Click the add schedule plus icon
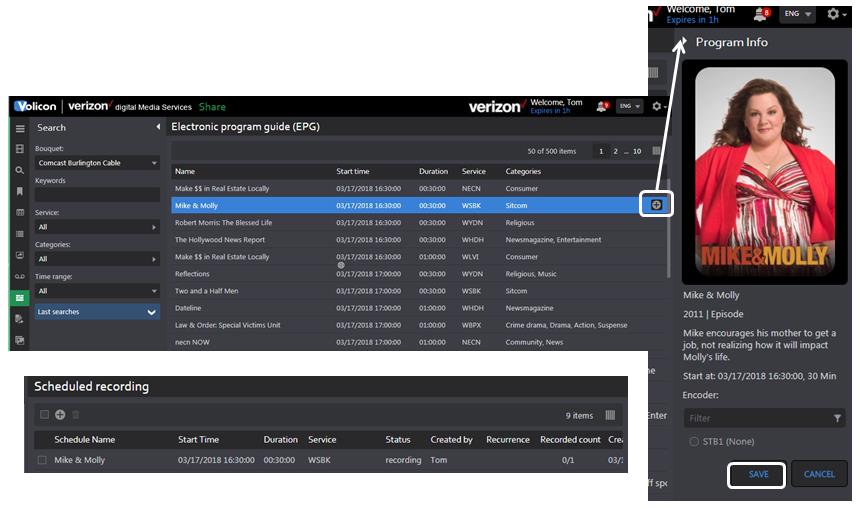The image size is (860, 509). coord(60,415)
